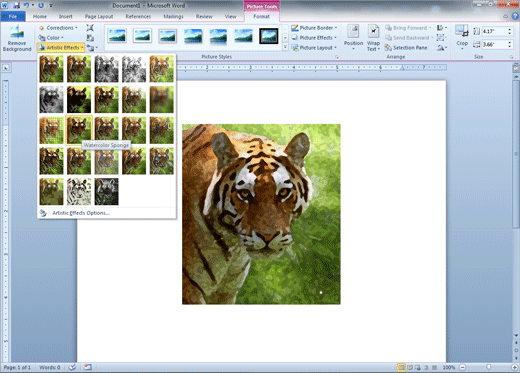The height and width of the screenshot is (373, 520).
Task: Open the File tab
Action: [13, 16]
